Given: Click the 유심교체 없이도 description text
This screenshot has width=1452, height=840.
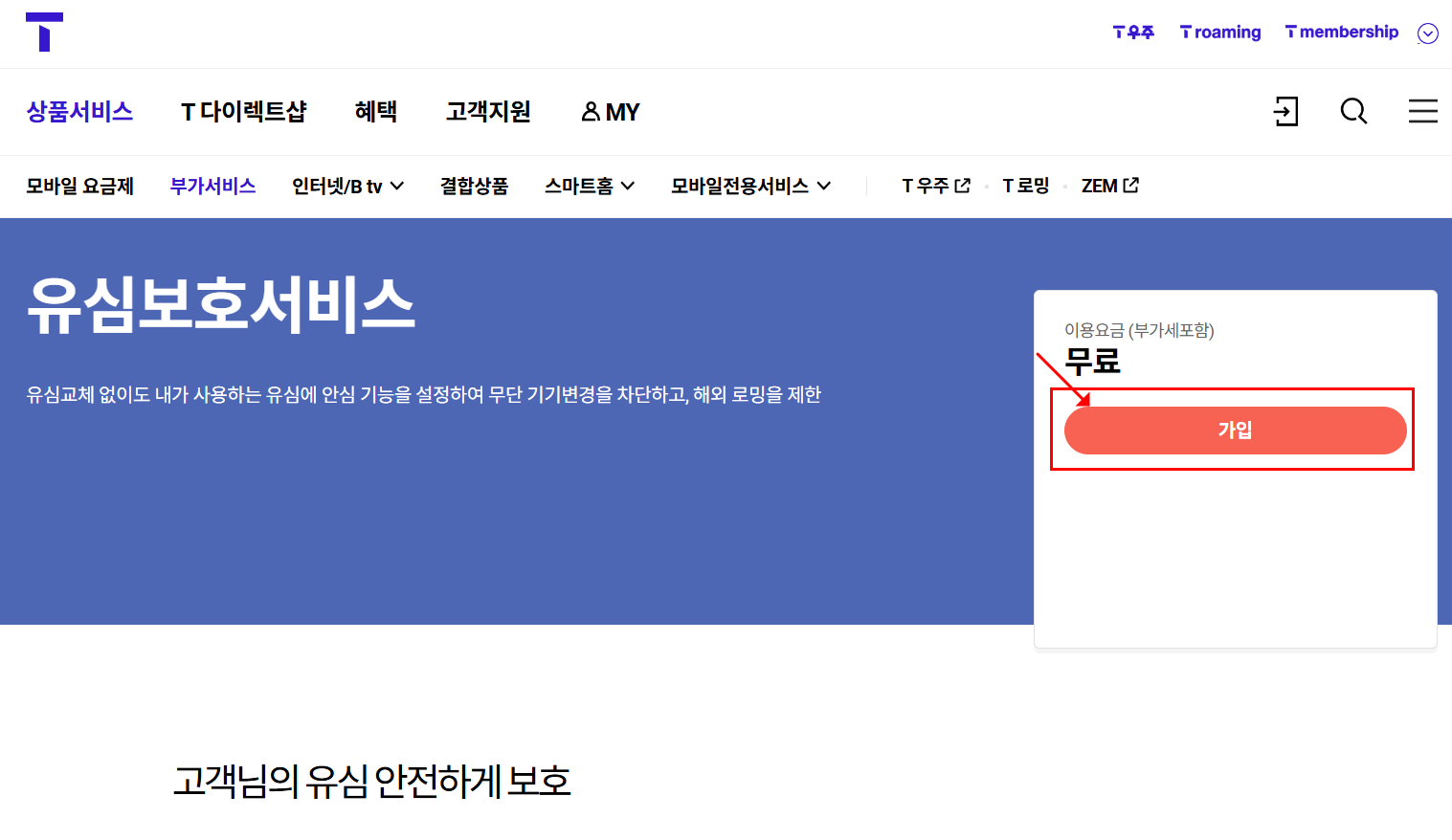Looking at the screenshot, I should pos(424,394).
